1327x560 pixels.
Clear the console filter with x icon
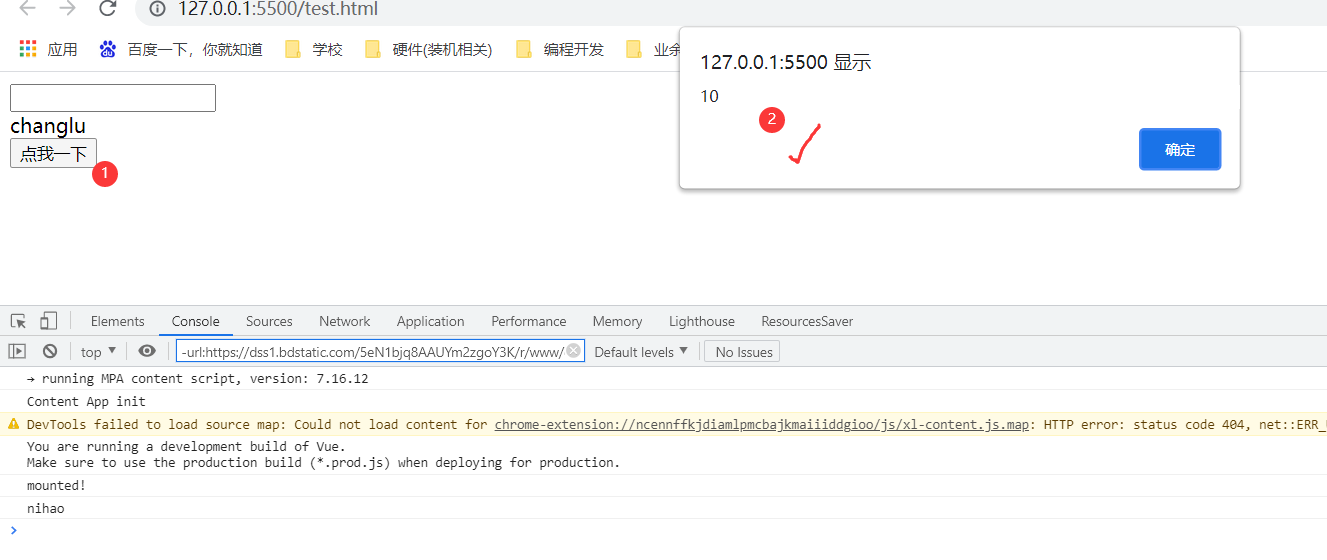click(573, 350)
